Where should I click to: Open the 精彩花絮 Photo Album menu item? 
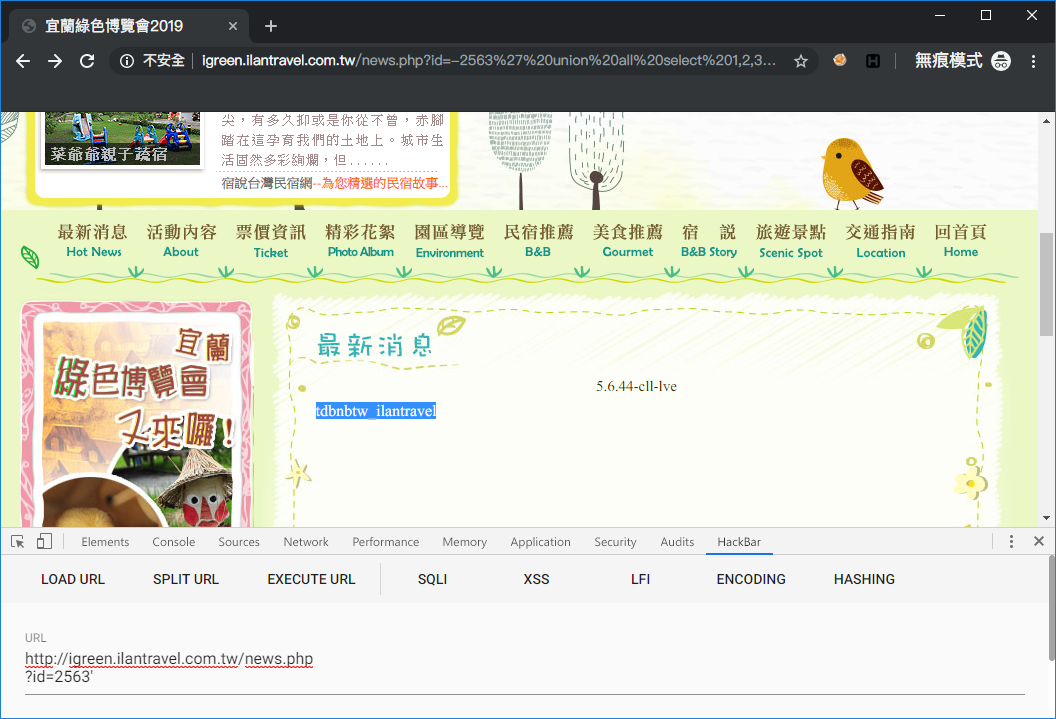pos(360,241)
